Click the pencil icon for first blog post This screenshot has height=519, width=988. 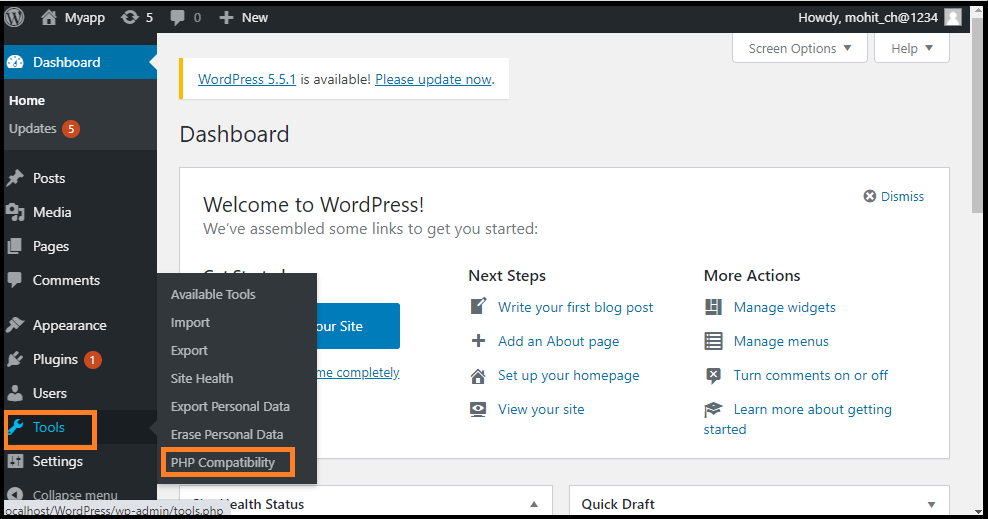tap(478, 307)
